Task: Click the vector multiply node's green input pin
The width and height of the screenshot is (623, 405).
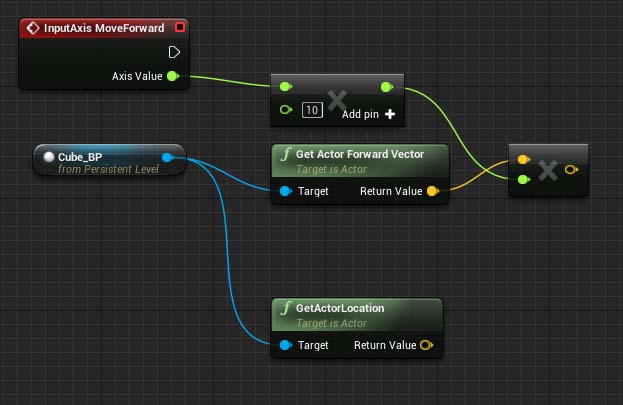Action: [523, 180]
